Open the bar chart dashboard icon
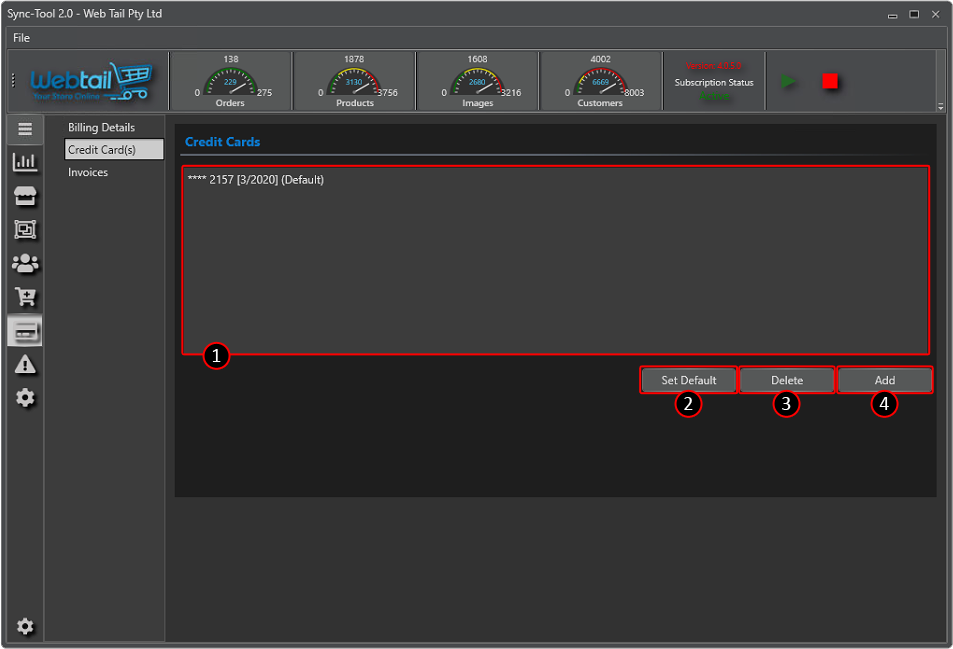The image size is (953, 649). [25, 162]
